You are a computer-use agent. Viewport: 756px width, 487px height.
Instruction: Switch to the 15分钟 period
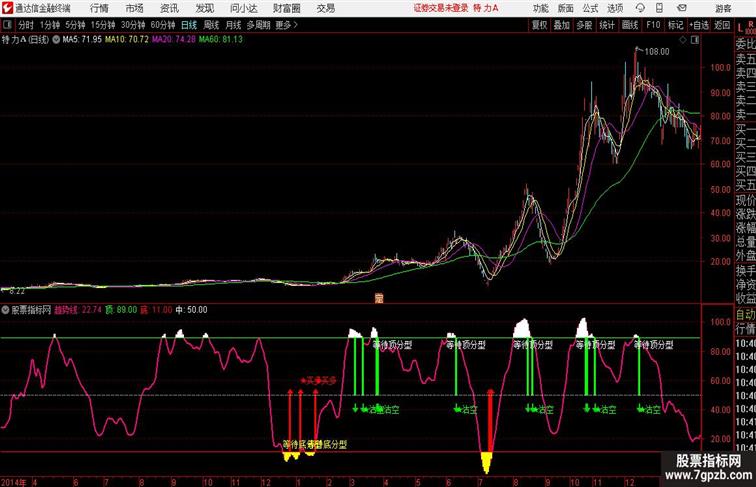[103, 25]
